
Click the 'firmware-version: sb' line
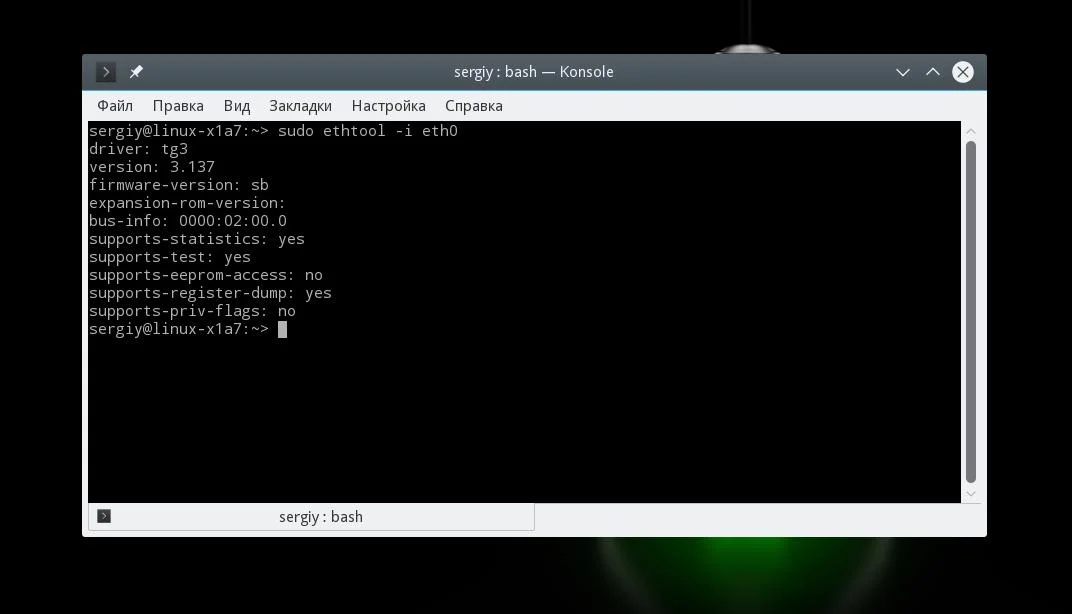(x=179, y=185)
